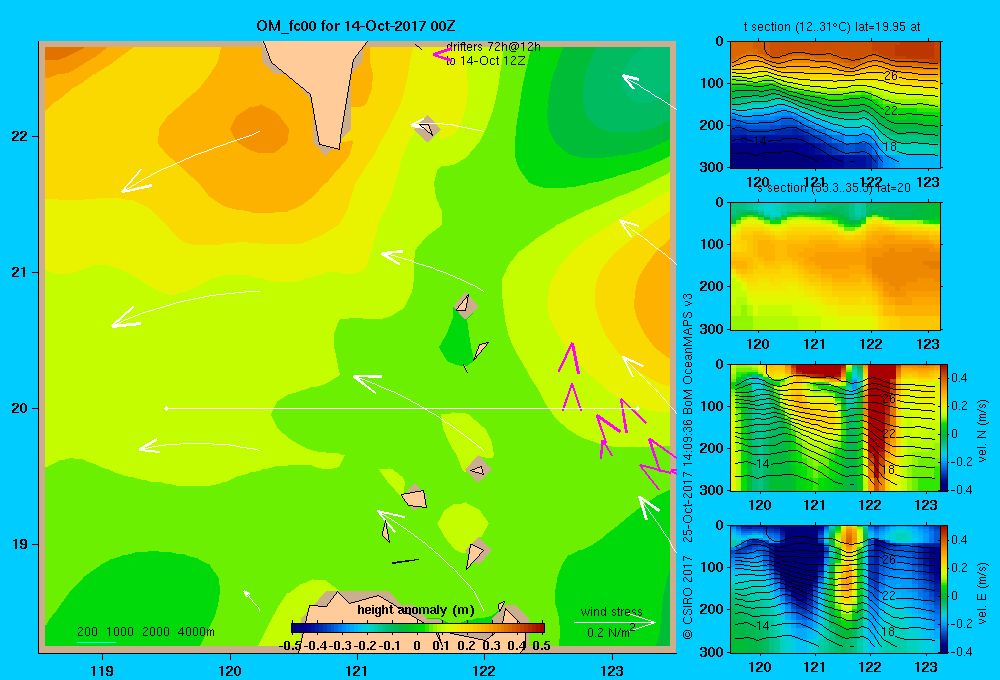Click the wind stress reference arrow
Image resolution: width=1000 pixels, height=680 pixels.
coord(614,622)
